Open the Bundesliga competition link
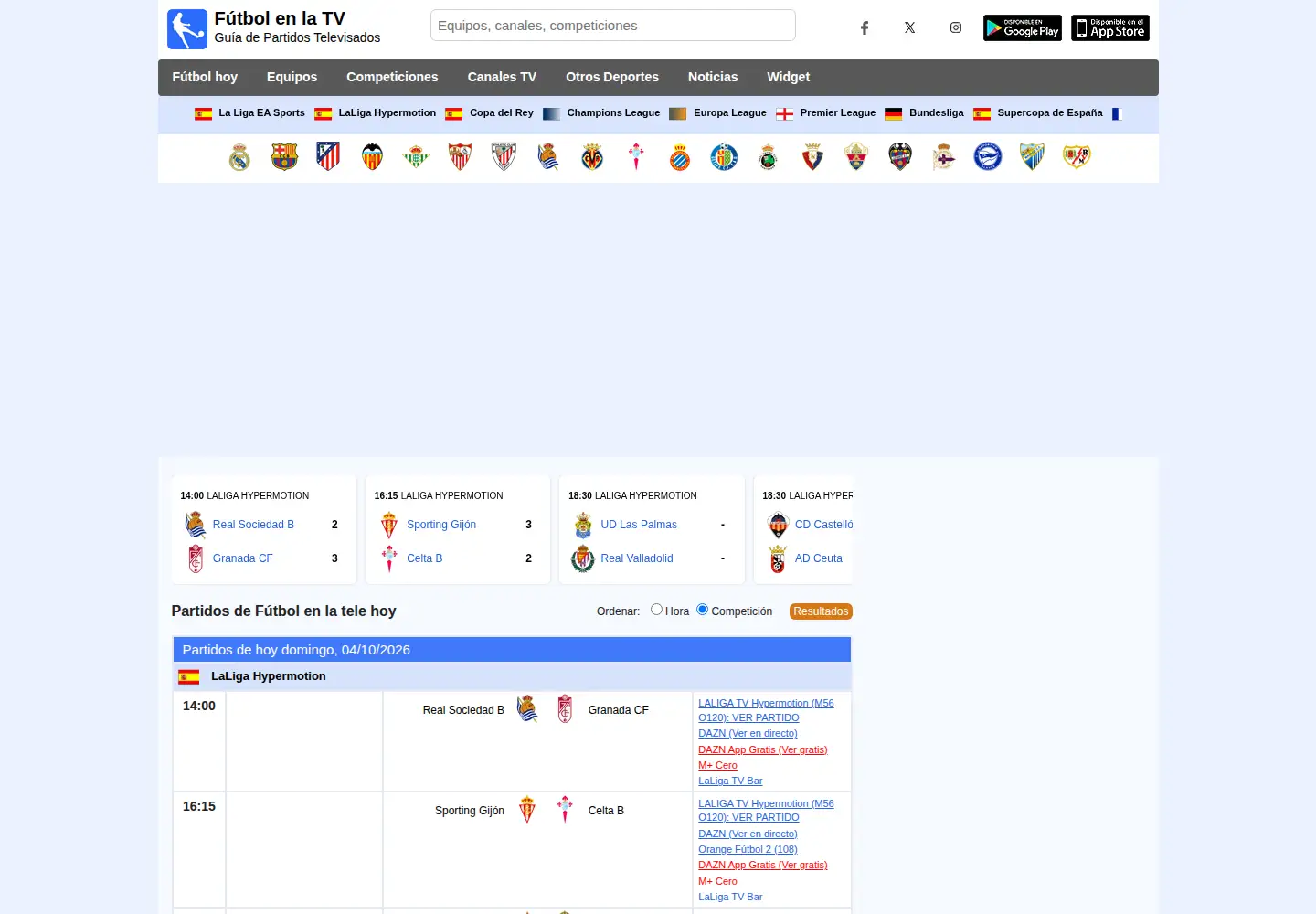The width and height of the screenshot is (1316, 914). tap(937, 113)
